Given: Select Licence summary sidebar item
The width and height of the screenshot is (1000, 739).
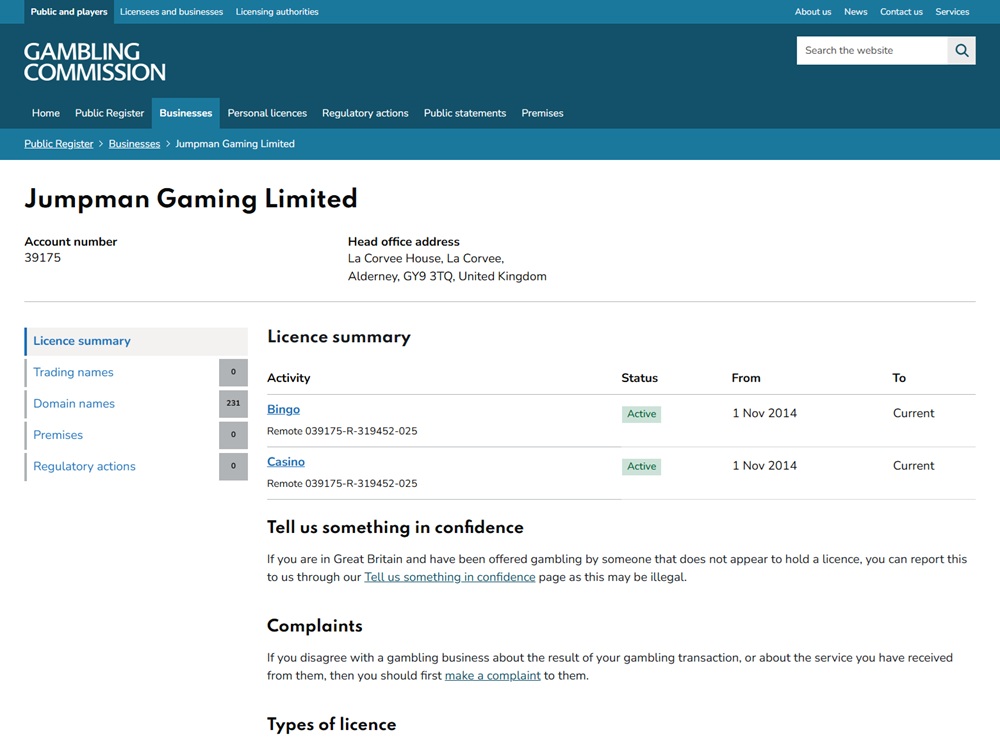Looking at the screenshot, I should [136, 341].
